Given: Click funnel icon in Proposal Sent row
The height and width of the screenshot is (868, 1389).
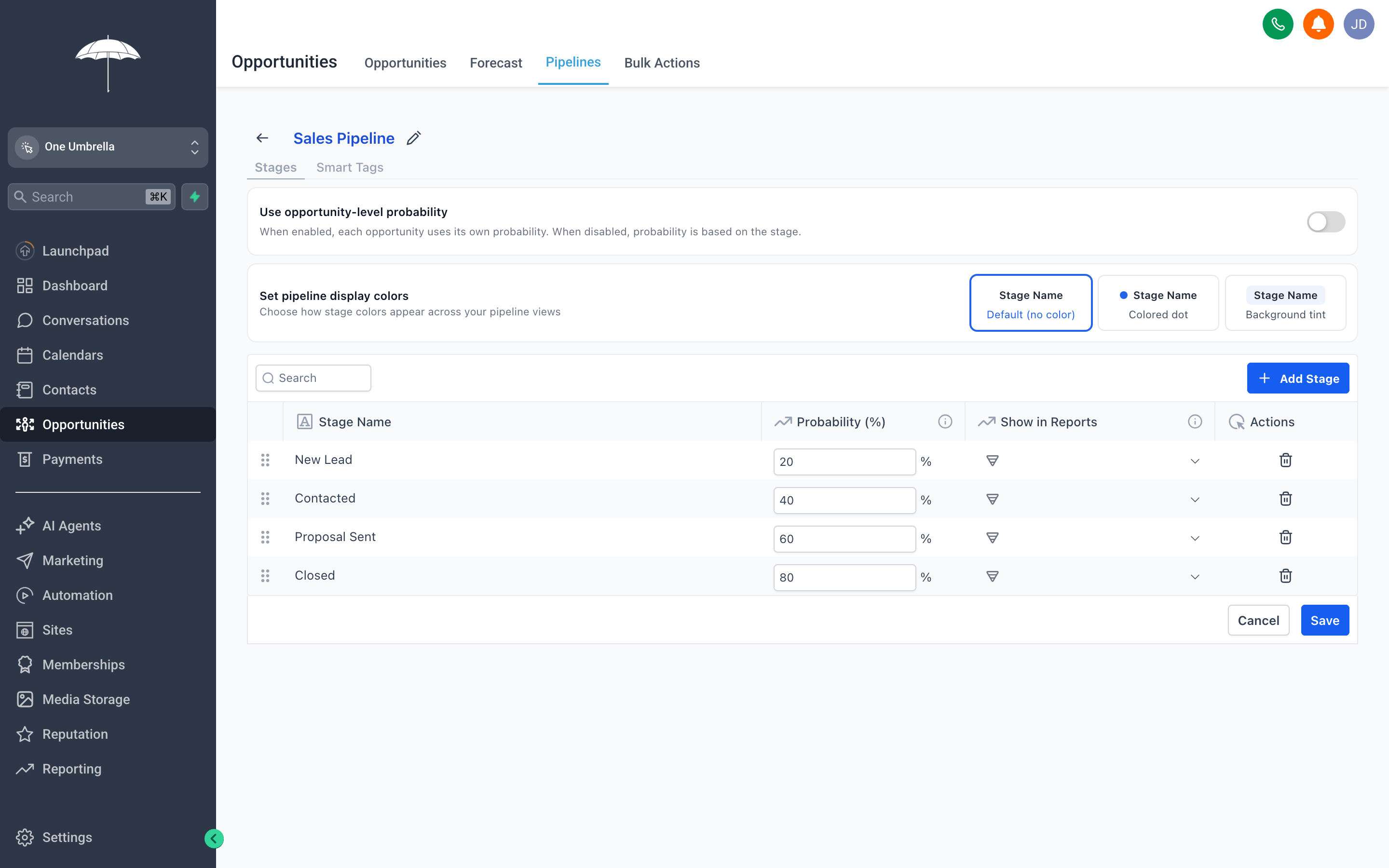Looking at the screenshot, I should tap(993, 537).
